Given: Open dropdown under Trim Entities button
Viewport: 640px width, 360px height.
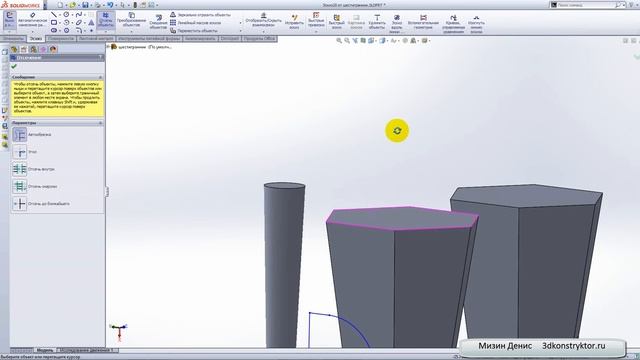Looking at the screenshot, I should click(106, 31).
